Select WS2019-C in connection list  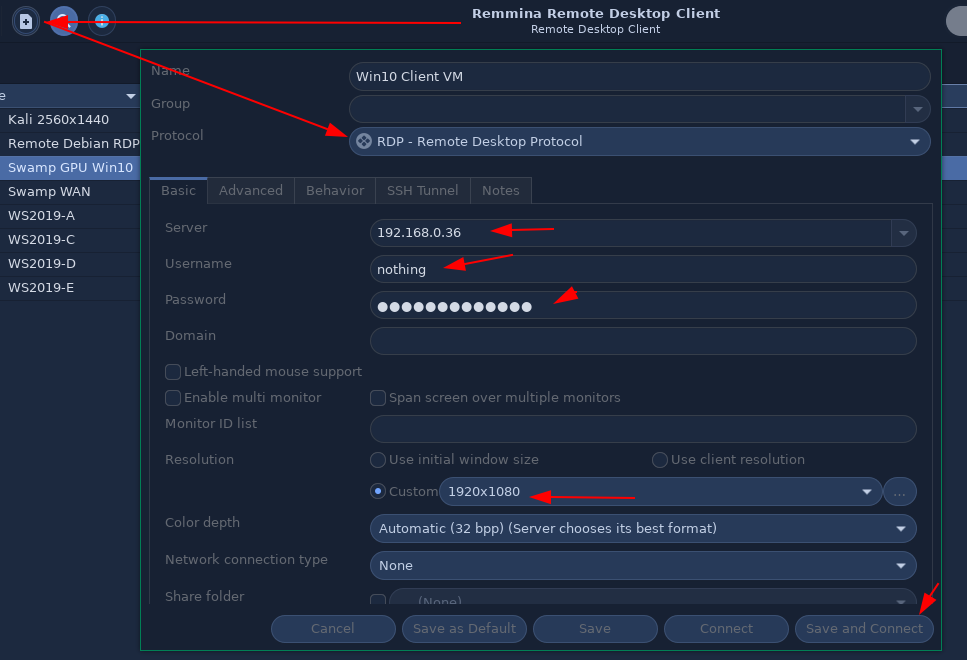pos(70,240)
